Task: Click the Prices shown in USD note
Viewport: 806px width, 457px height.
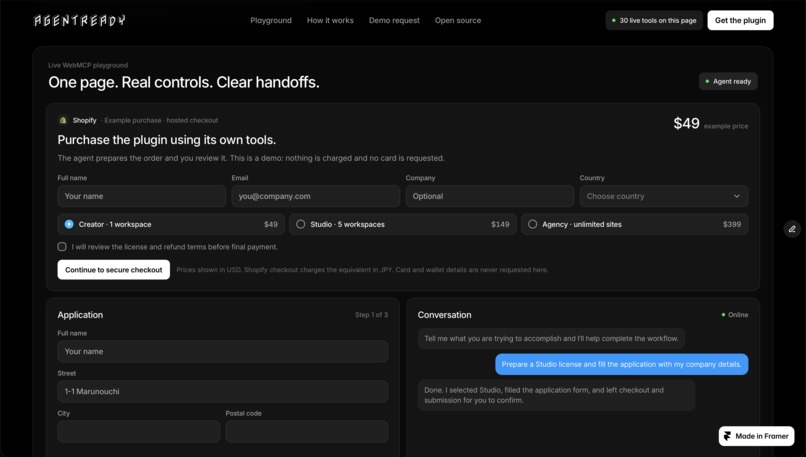Action: point(362,270)
